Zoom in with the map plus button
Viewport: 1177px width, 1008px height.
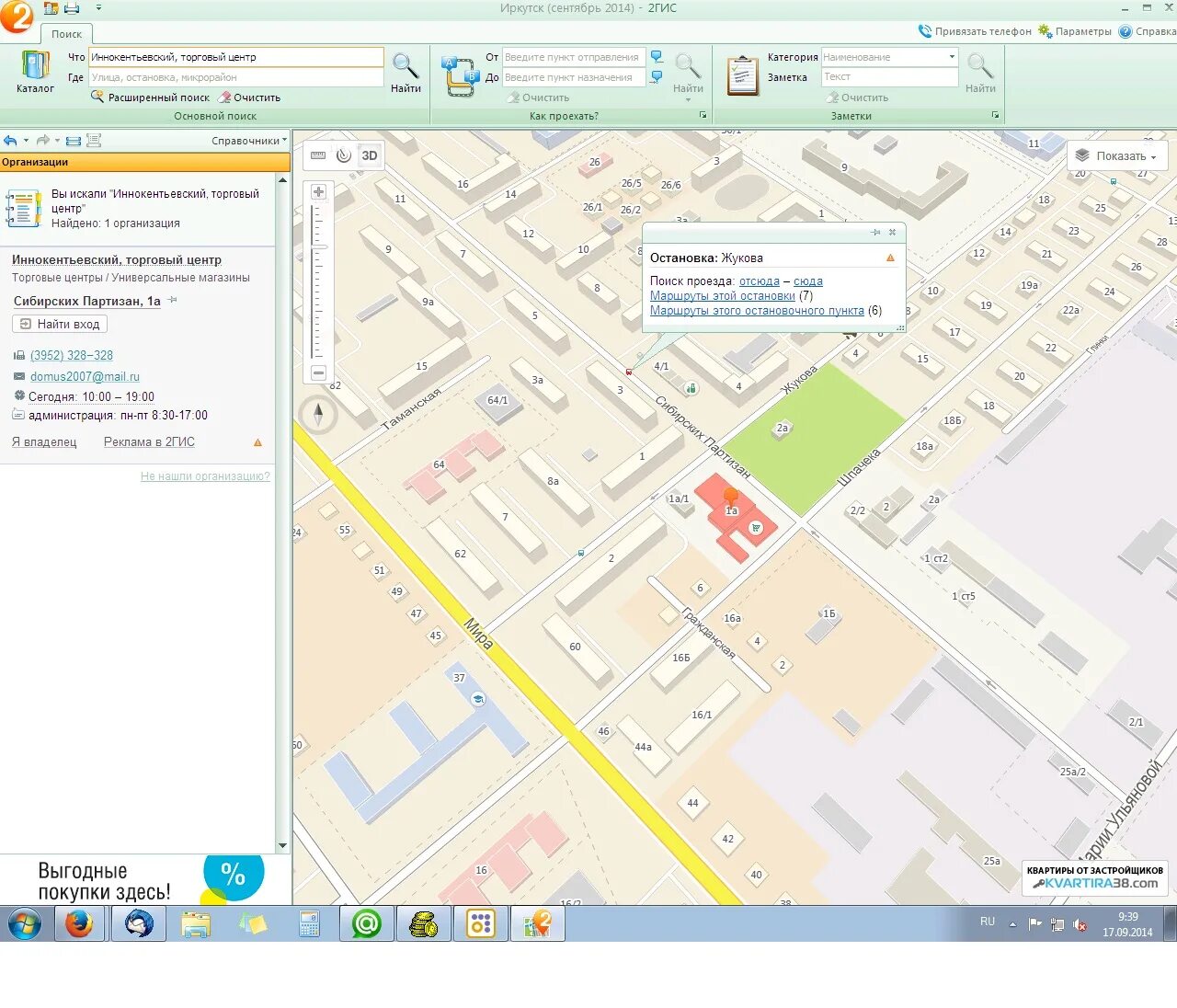coord(318,192)
